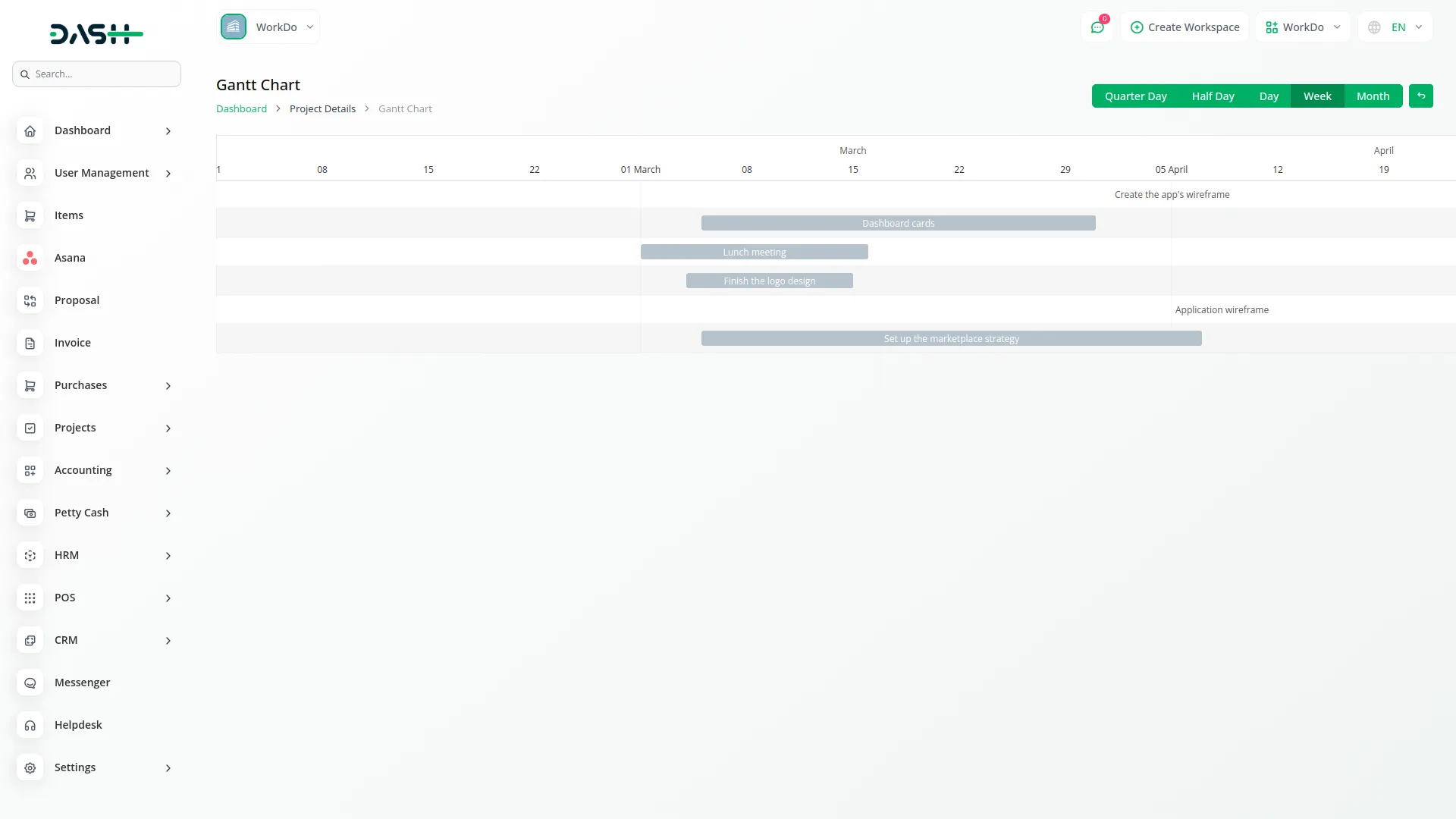1456x819 pixels.
Task: Open Asana via its red dots icon
Action: (30, 259)
